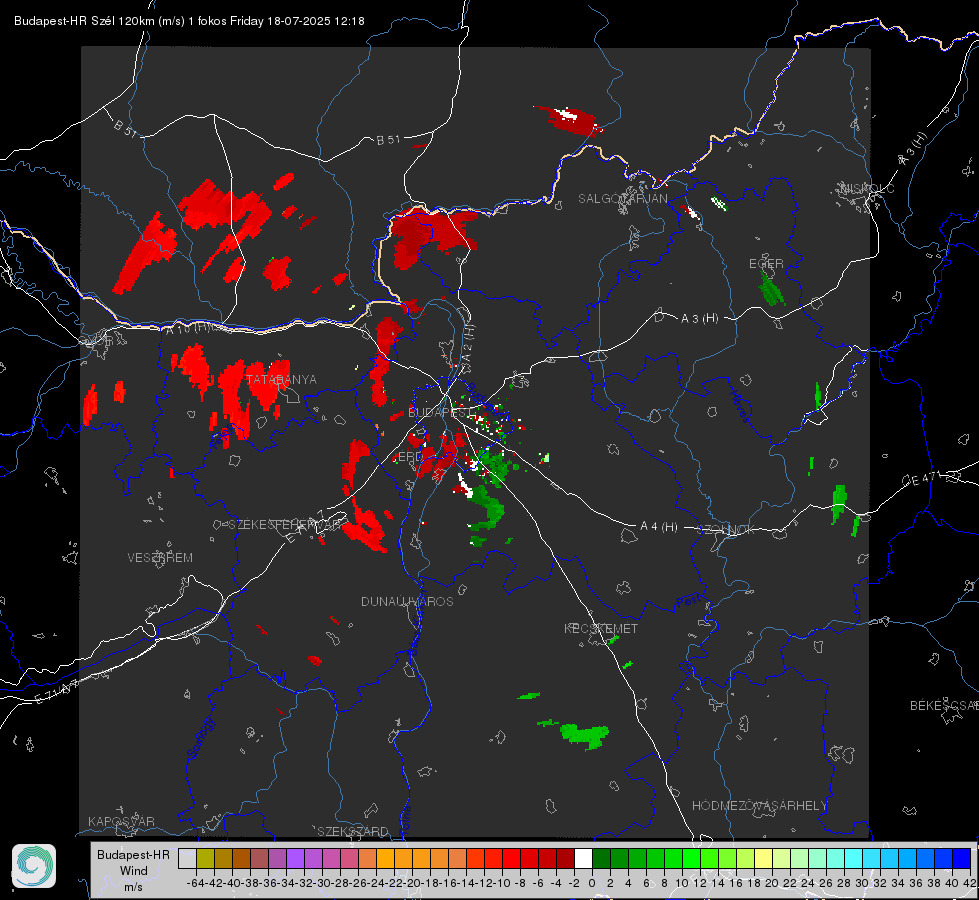Select the deep blue last legend swatch
The image size is (979, 900).
click(x=962, y=858)
